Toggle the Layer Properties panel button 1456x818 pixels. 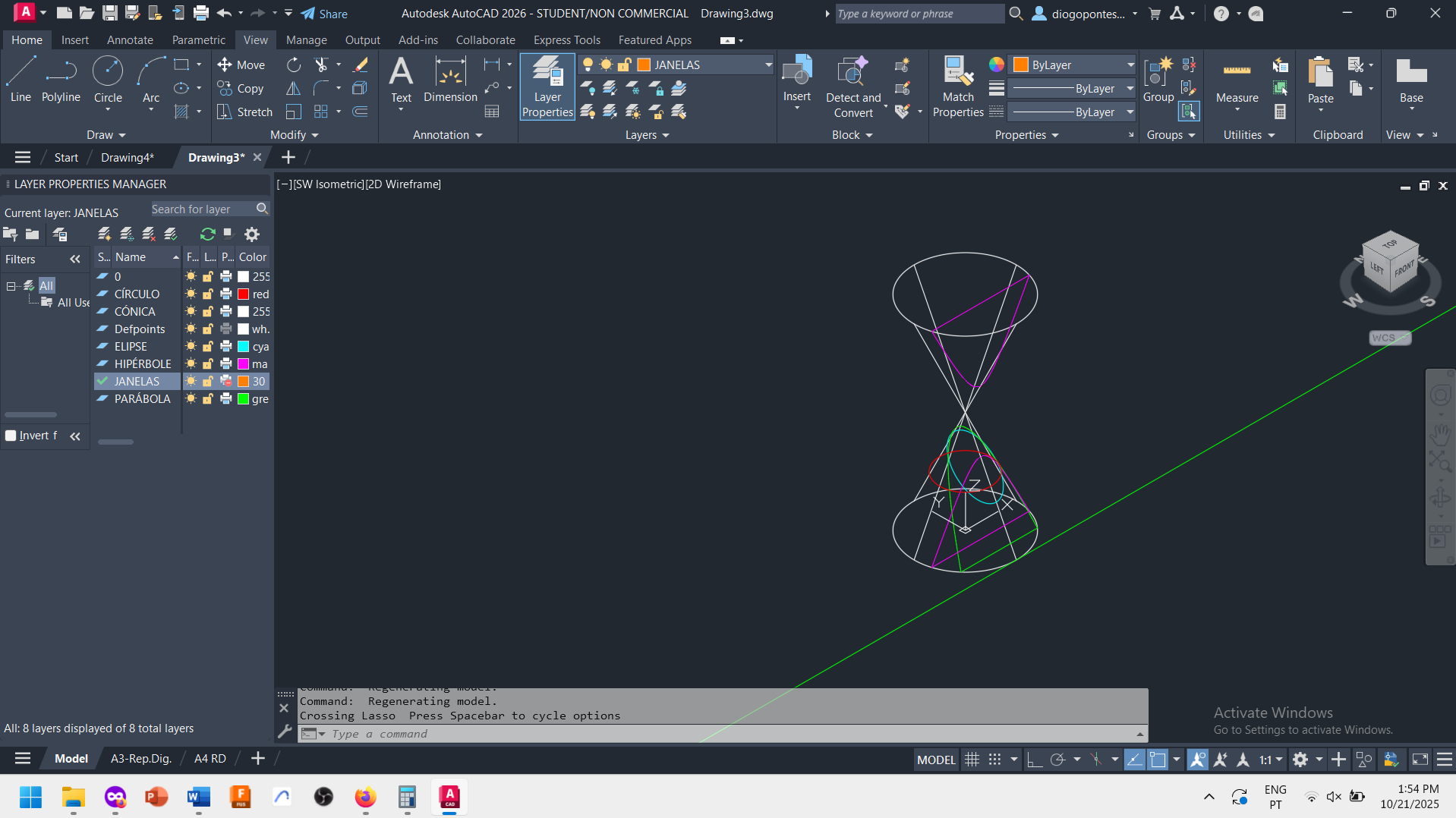point(547,87)
